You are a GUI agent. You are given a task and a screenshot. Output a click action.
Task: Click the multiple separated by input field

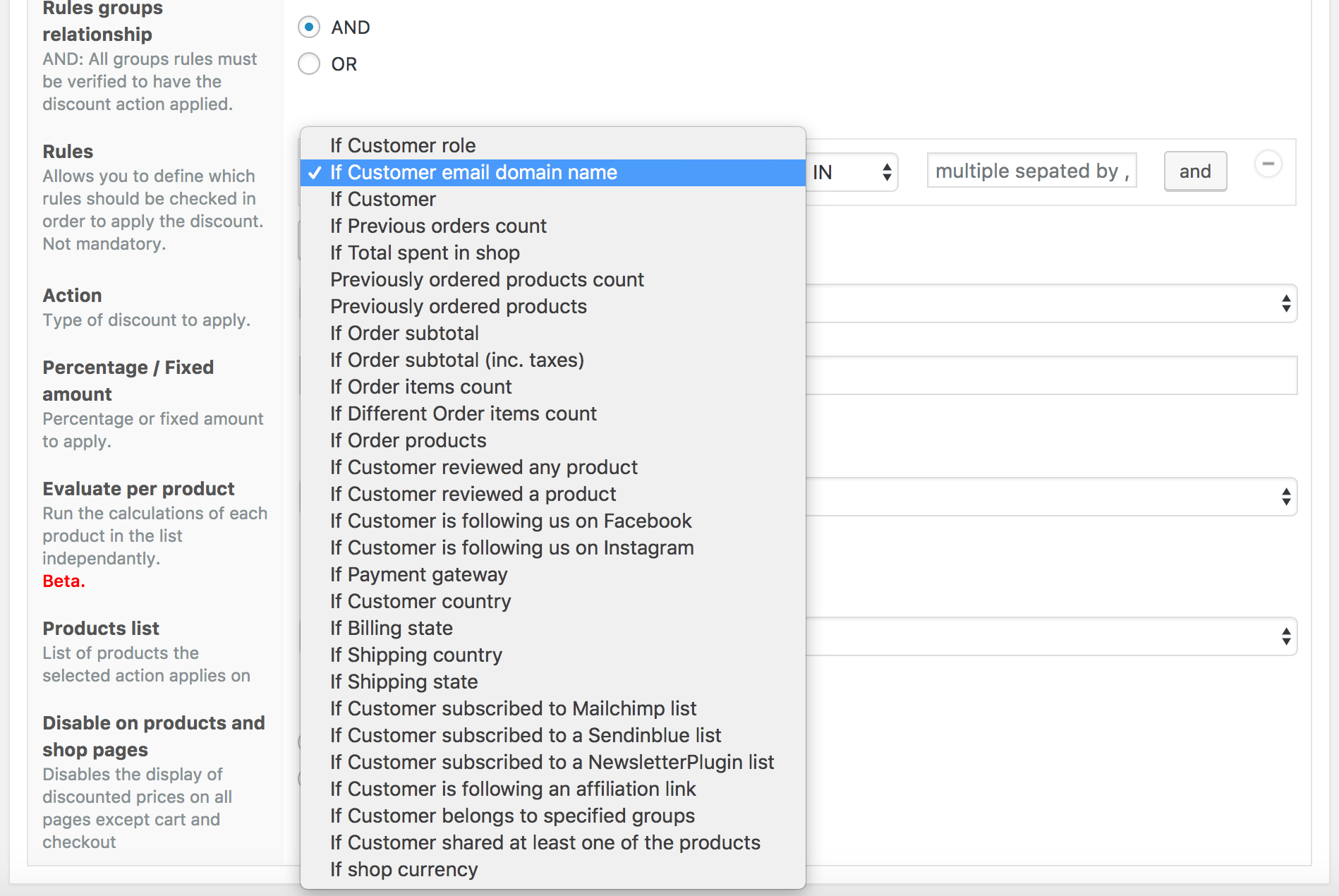(x=1031, y=171)
